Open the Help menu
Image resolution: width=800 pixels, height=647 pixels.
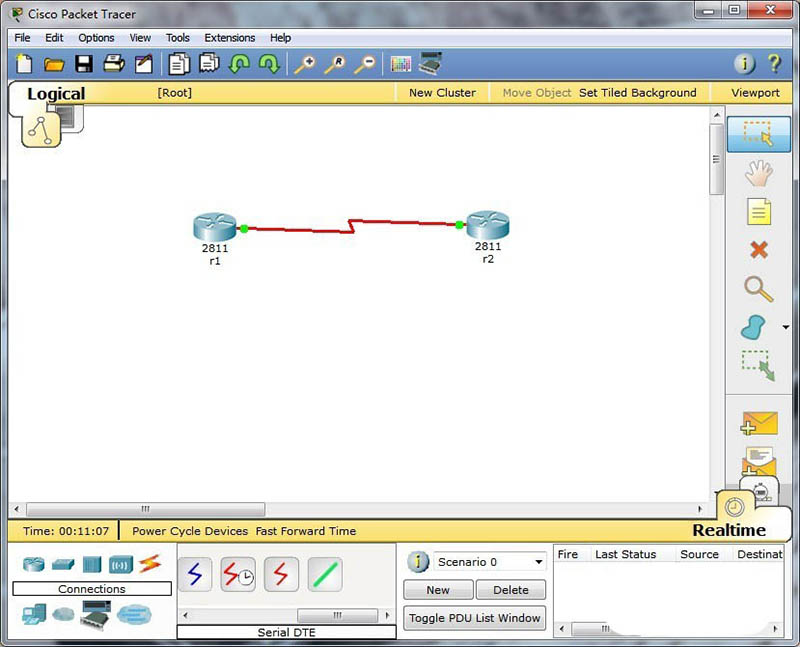point(280,38)
